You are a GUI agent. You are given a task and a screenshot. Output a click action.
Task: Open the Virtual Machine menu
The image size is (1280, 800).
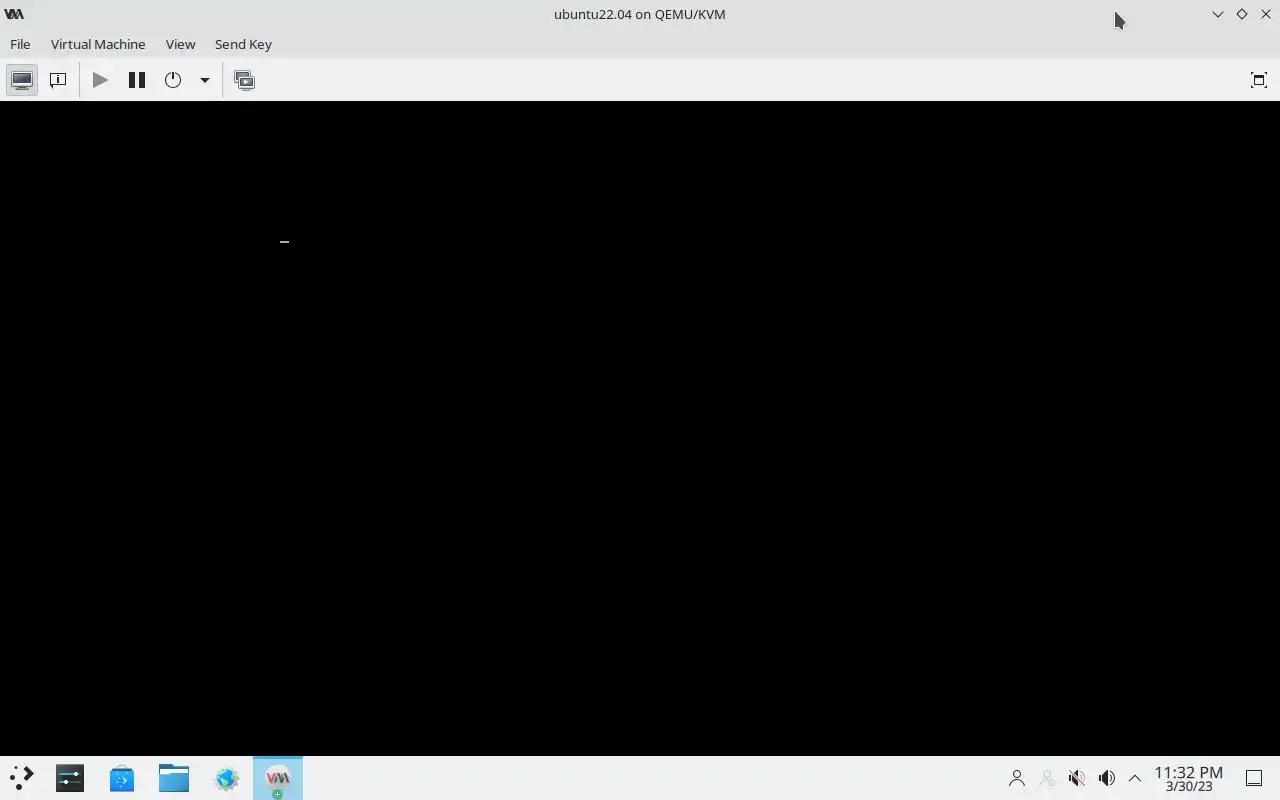click(x=98, y=44)
